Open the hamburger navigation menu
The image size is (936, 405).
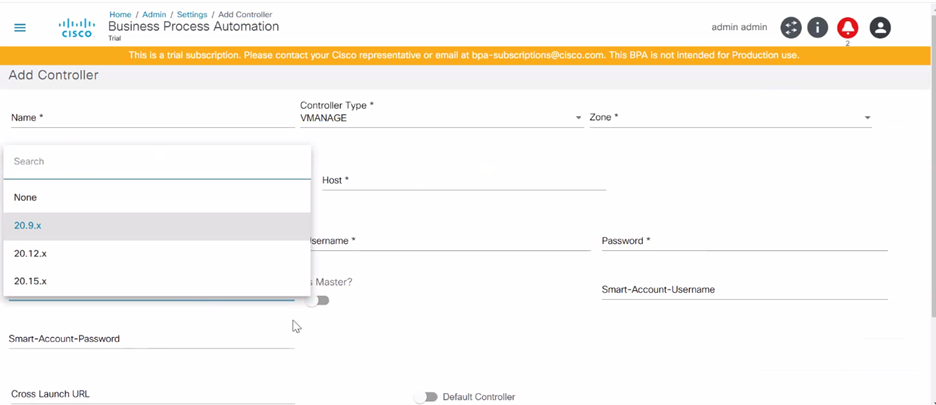pos(20,28)
